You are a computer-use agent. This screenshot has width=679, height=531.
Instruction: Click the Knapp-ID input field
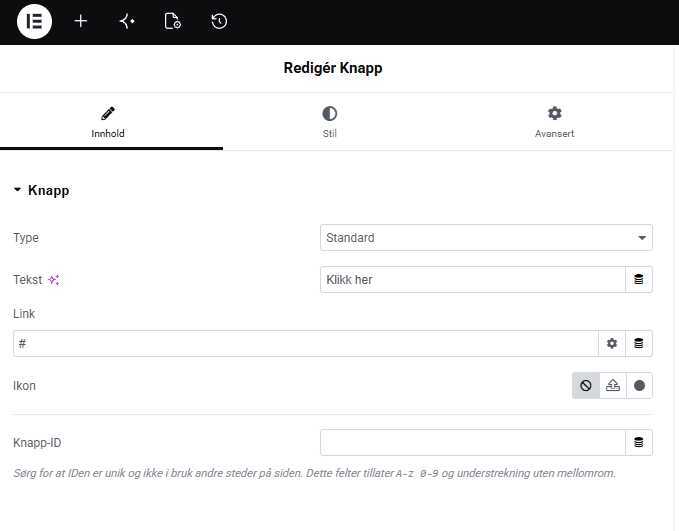[473, 442]
